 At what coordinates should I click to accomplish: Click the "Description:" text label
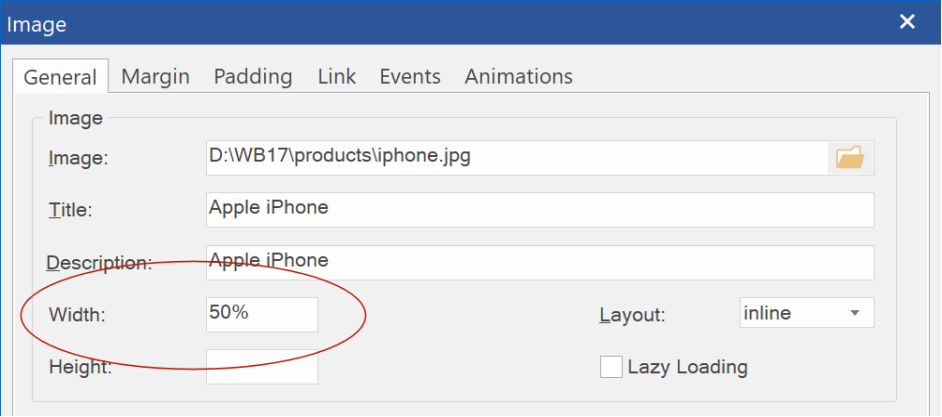[99, 263]
